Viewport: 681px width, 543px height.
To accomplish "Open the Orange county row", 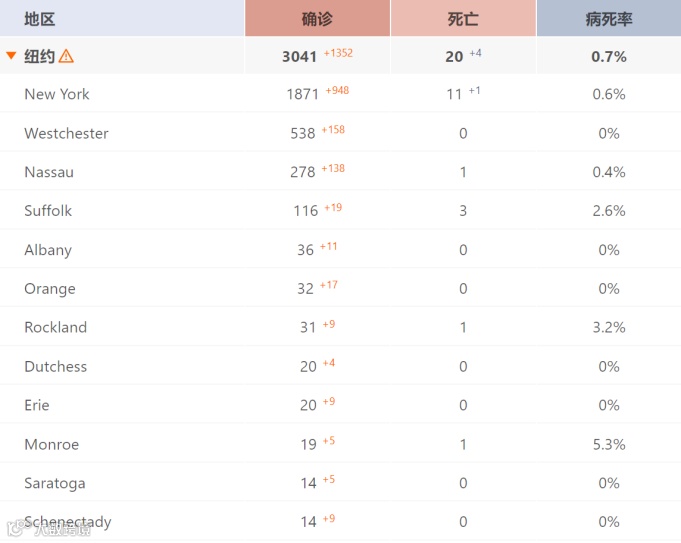I will [340, 288].
